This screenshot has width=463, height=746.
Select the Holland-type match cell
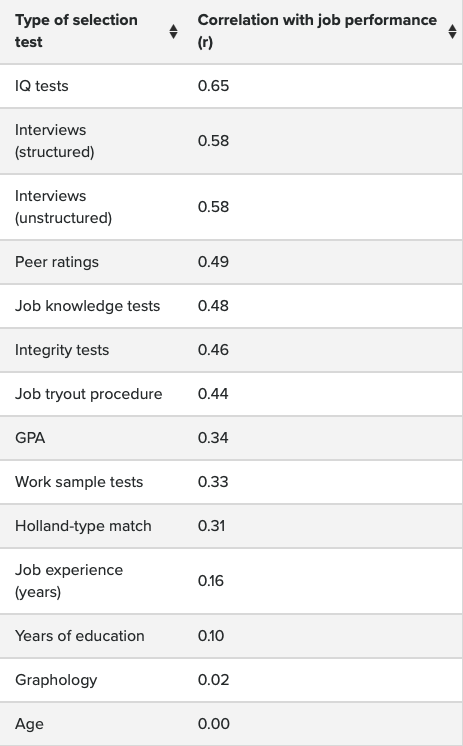83,526
